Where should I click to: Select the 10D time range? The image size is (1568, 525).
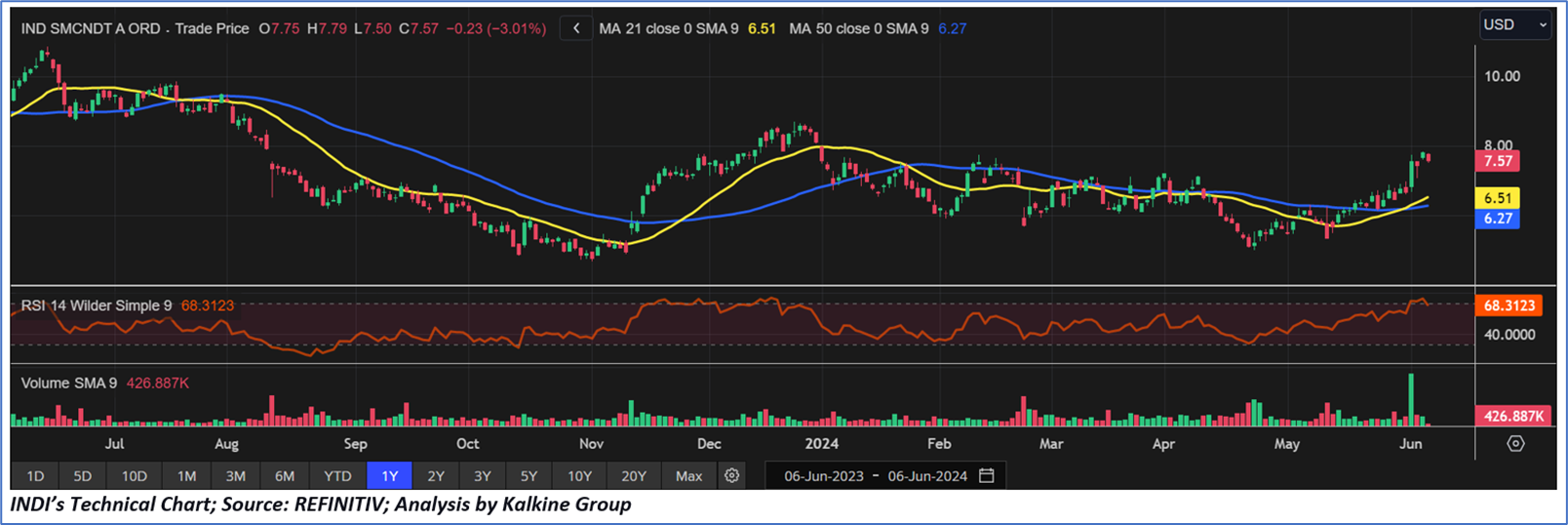tap(135, 475)
